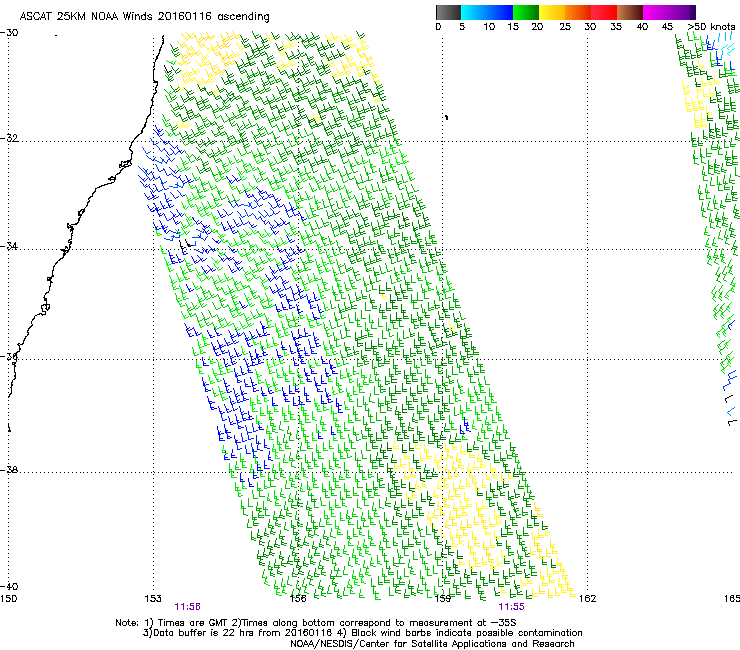Click the "-30" latitude axis label
Viewport: 740px width, 650px height.
pyautogui.click(x=9, y=33)
